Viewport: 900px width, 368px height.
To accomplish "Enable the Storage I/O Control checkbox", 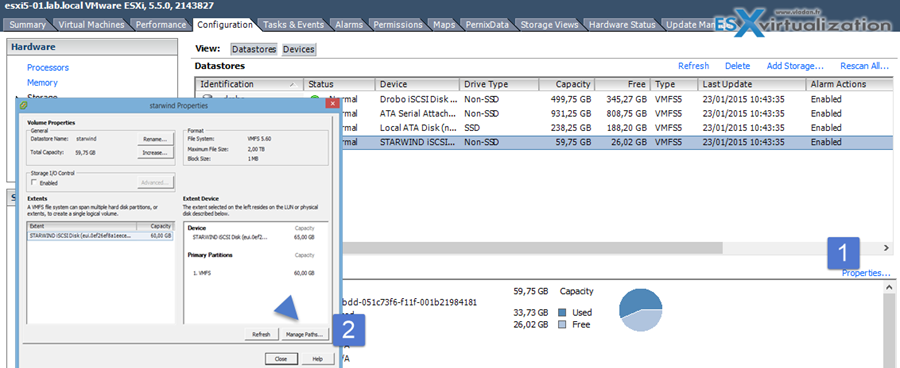I will click(34, 183).
